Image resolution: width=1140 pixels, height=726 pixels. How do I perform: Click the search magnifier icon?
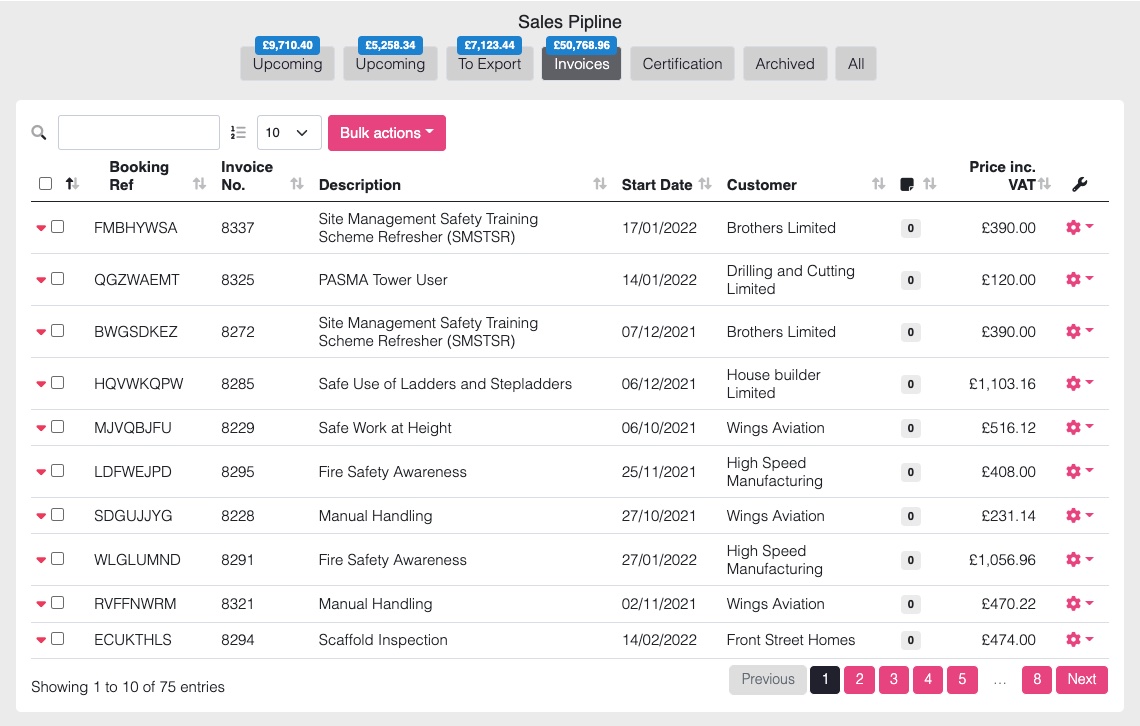click(39, 133)
